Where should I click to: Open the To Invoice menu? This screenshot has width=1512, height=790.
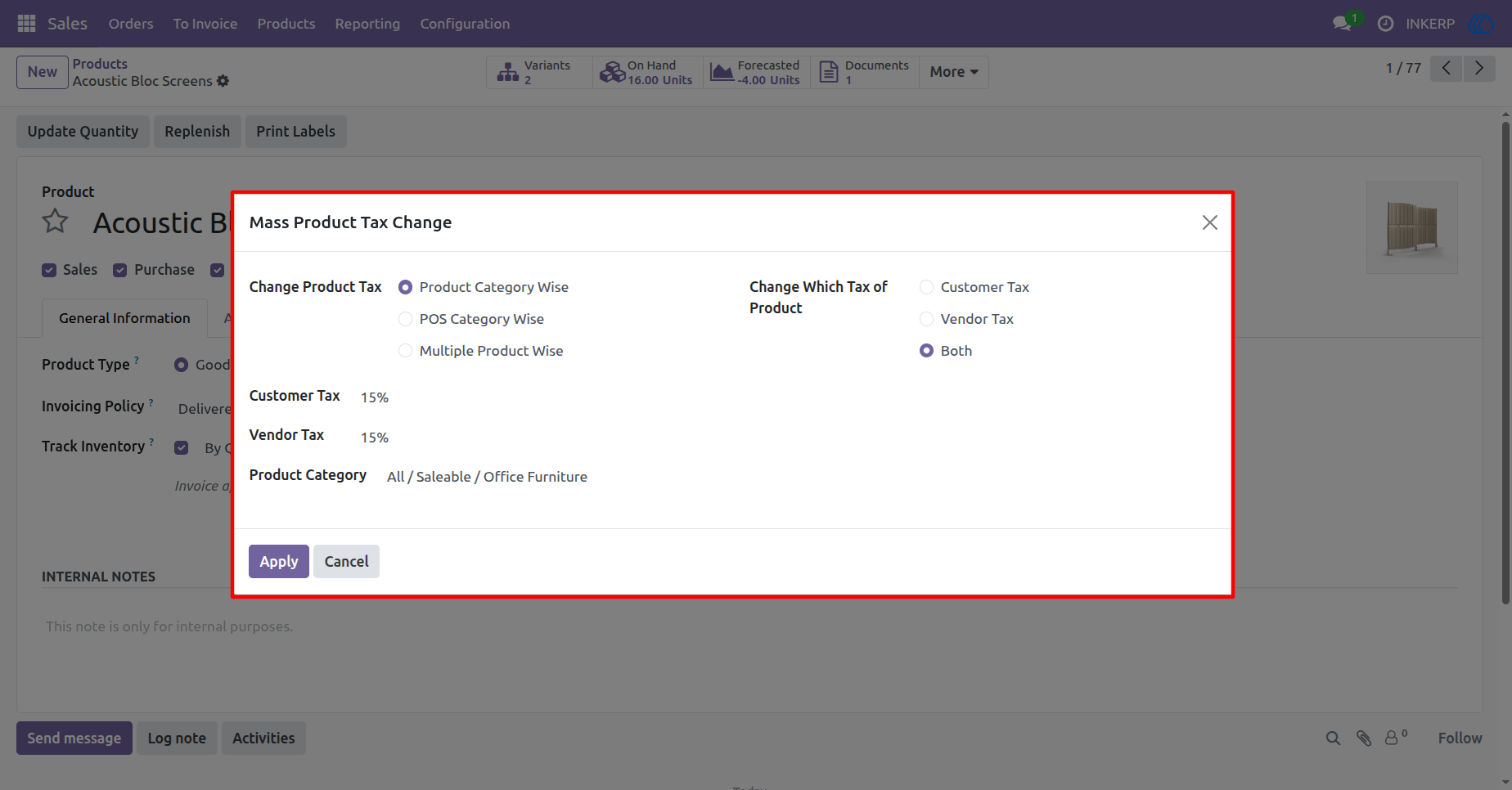(205, 24)
